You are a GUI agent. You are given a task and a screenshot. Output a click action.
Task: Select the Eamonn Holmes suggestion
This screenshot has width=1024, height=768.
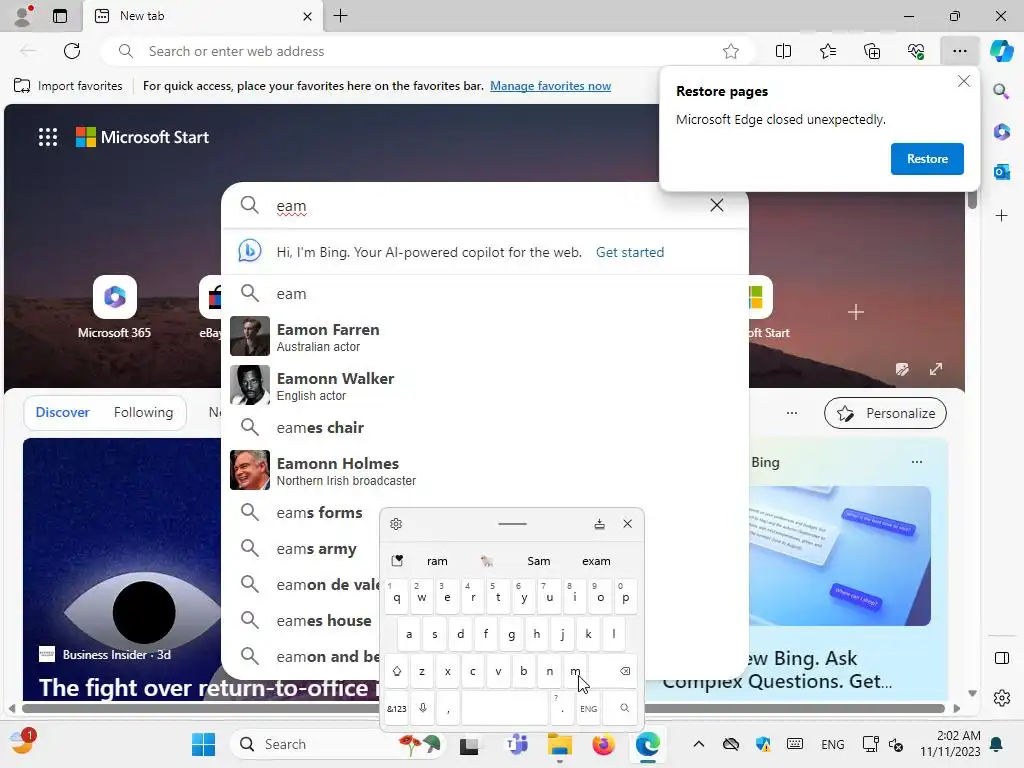pyautogui.click(x=485, y=470)
